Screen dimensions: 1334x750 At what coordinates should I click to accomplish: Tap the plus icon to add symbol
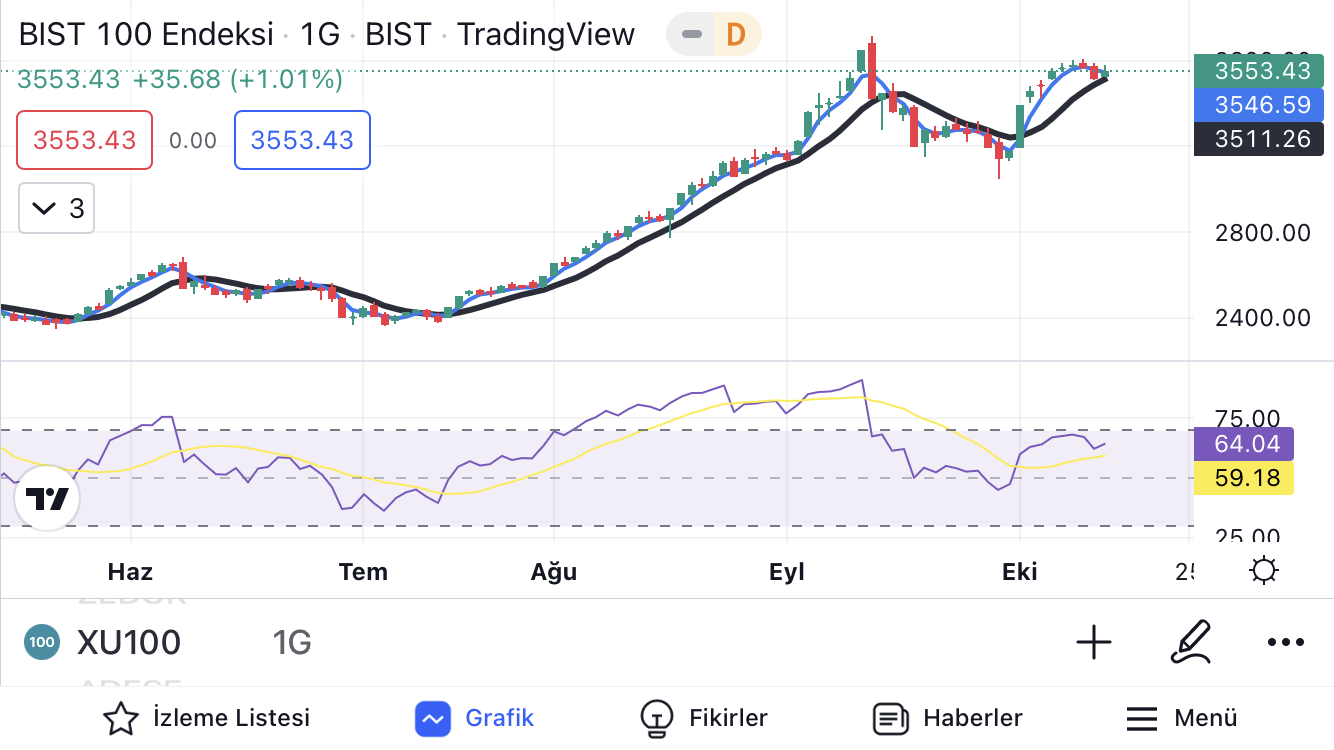1094,642
